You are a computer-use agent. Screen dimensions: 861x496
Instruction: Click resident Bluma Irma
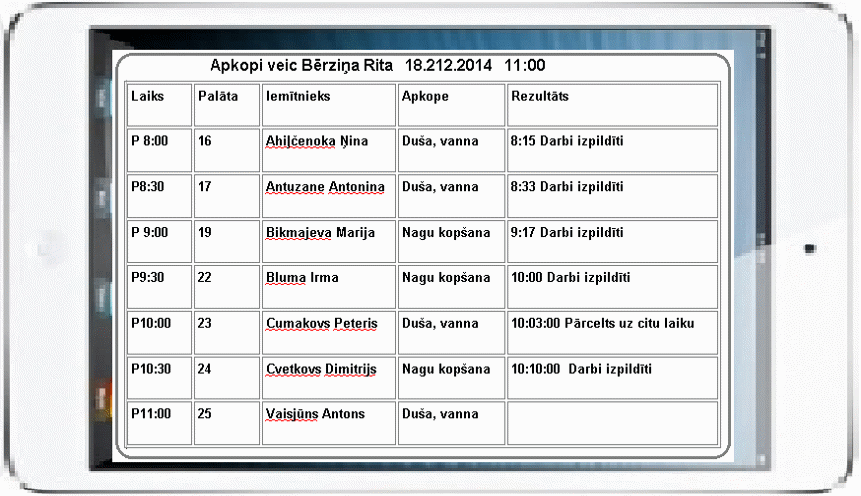302,278
